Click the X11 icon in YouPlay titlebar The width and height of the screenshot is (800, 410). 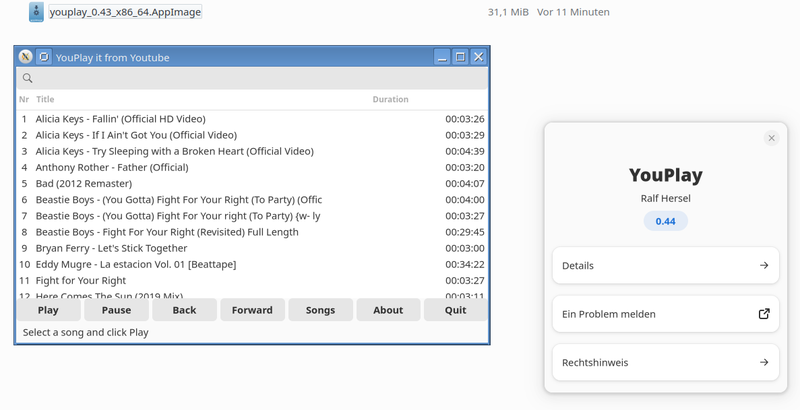(x=26, y=57)
